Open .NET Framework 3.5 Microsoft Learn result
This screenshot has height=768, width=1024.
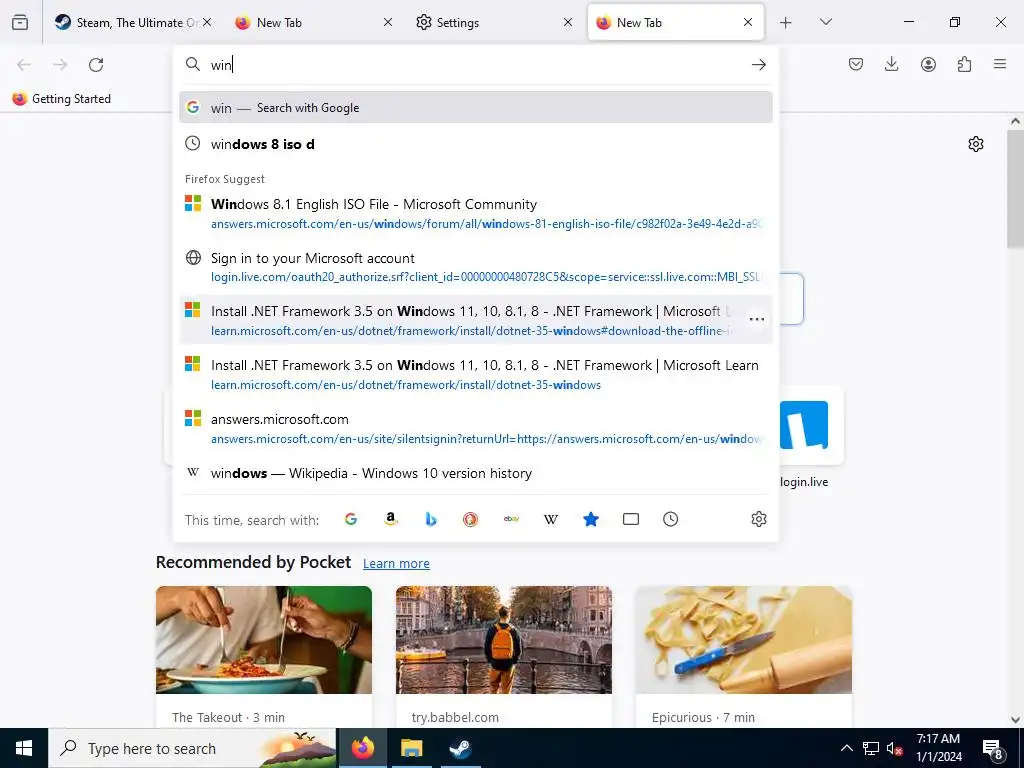[x=475, y=374]
